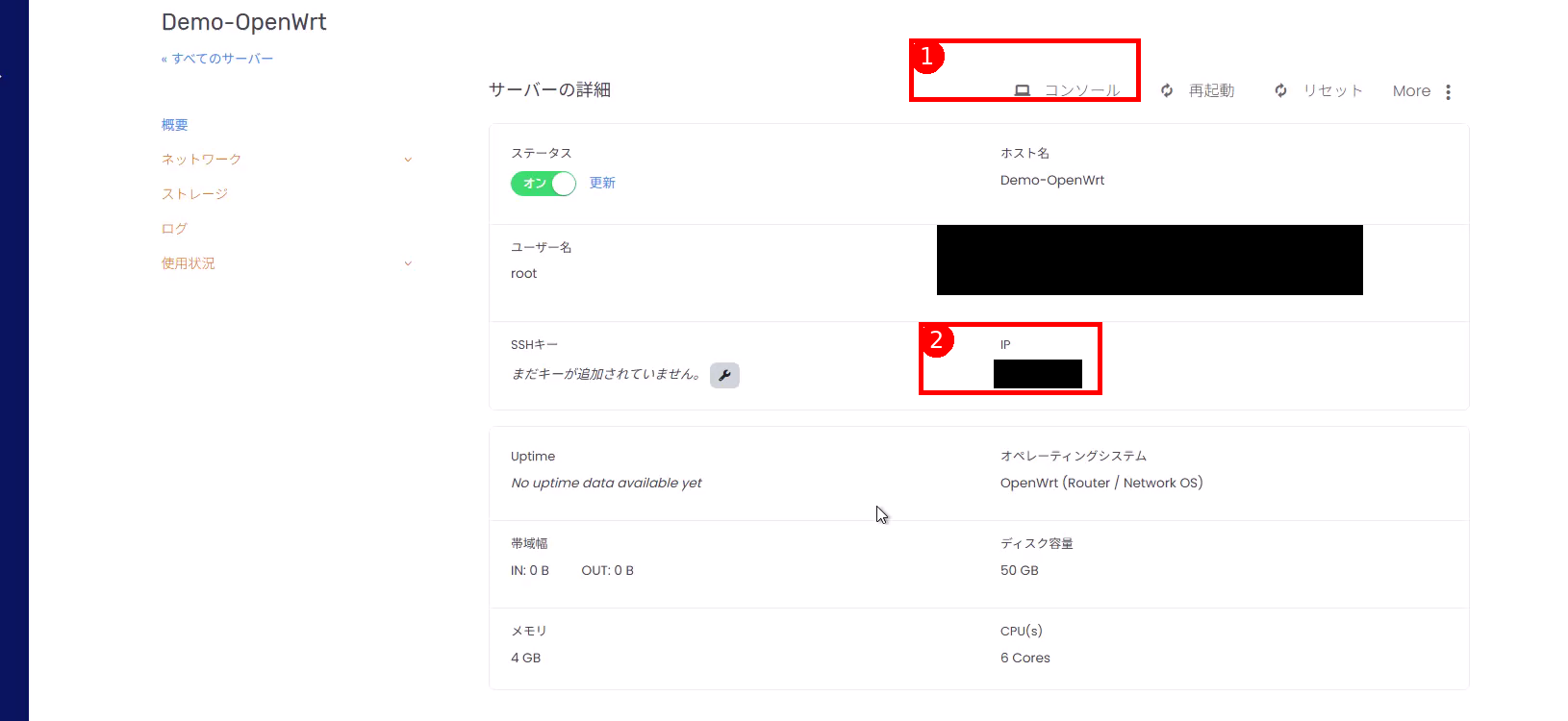Click the circular arrow icon beside リセット
1568x721 pixels.
tap(1280, 90)
